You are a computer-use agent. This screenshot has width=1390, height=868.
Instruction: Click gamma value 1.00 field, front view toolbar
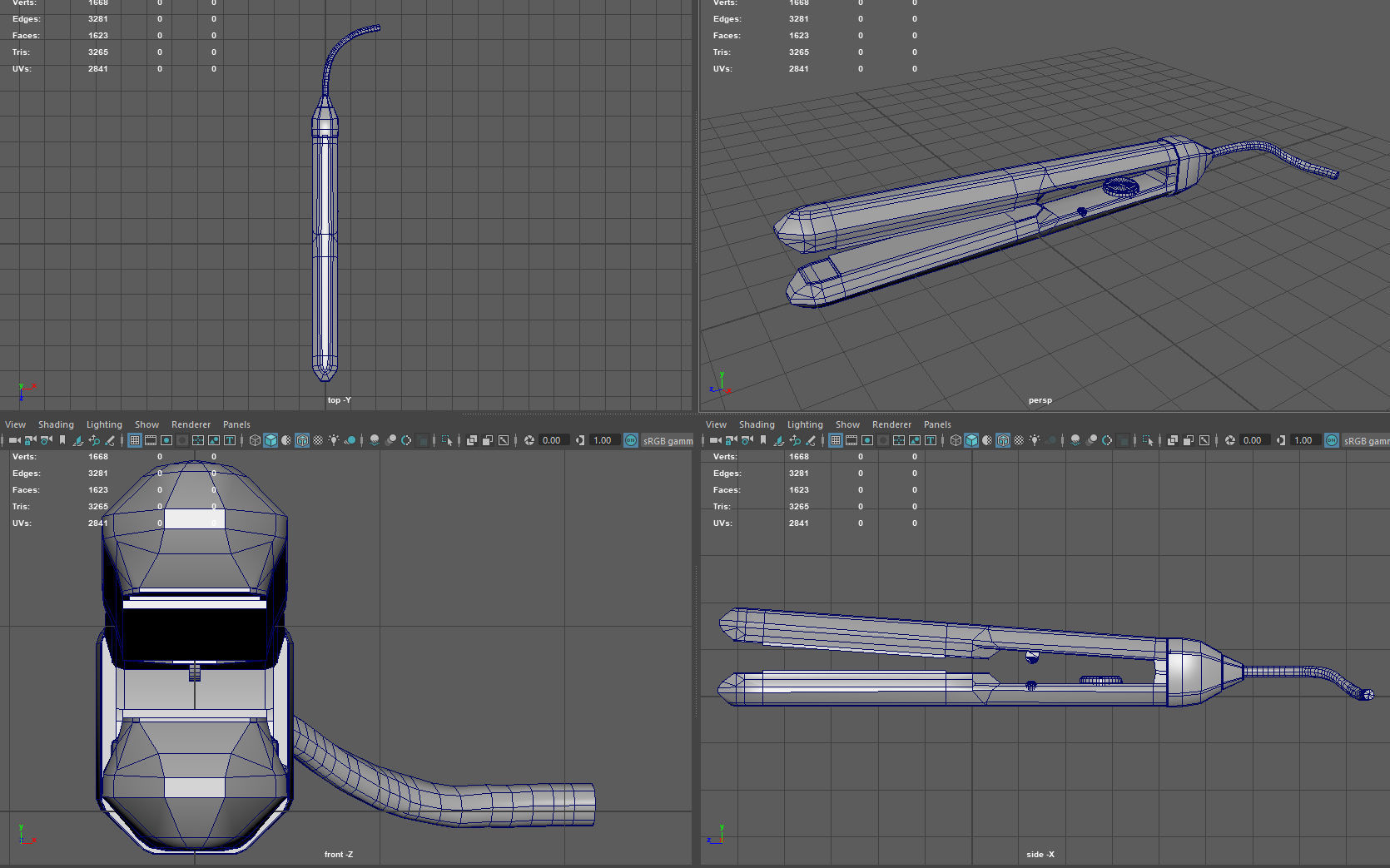[x=604, y=440]
